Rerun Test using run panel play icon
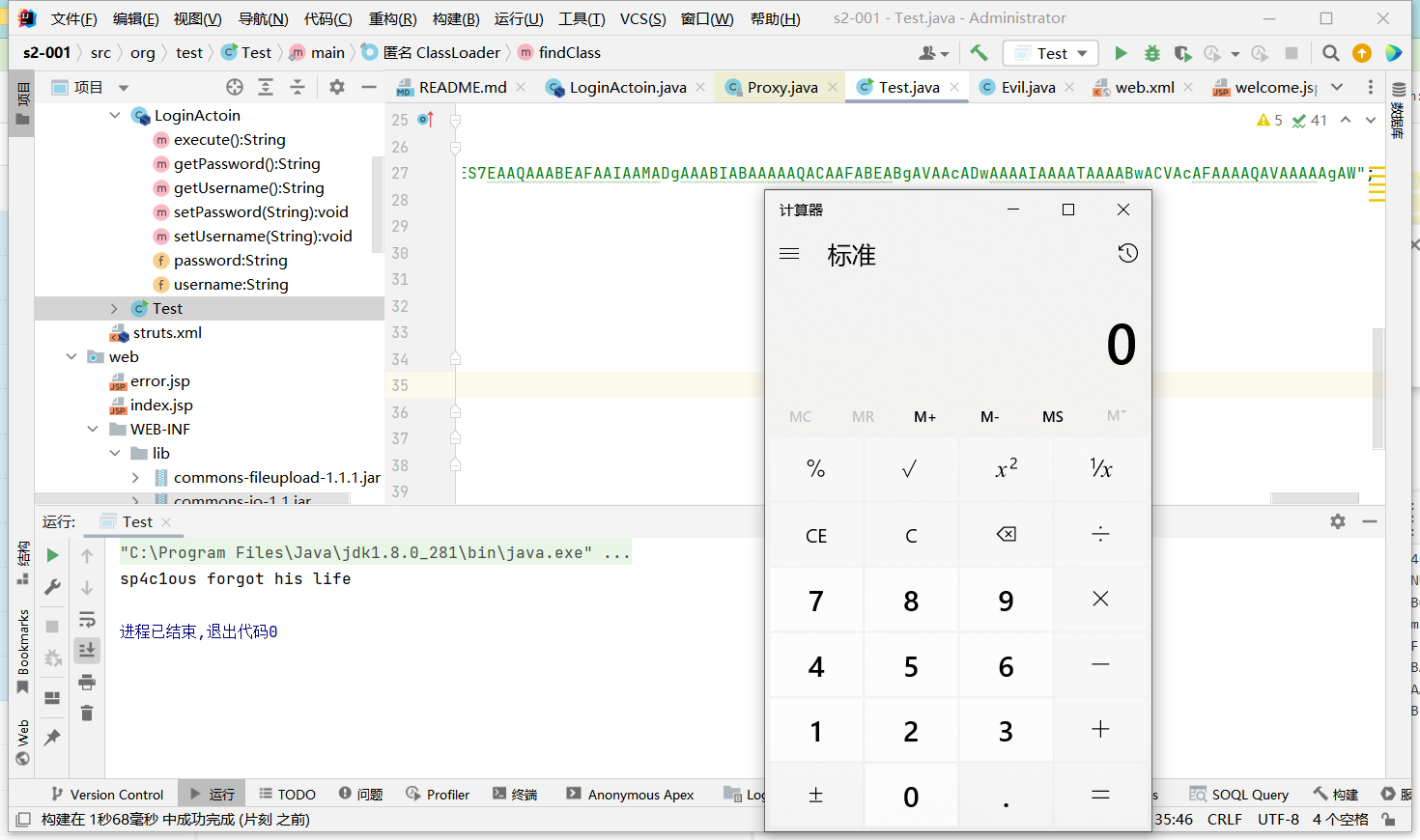 pos(53,555)
